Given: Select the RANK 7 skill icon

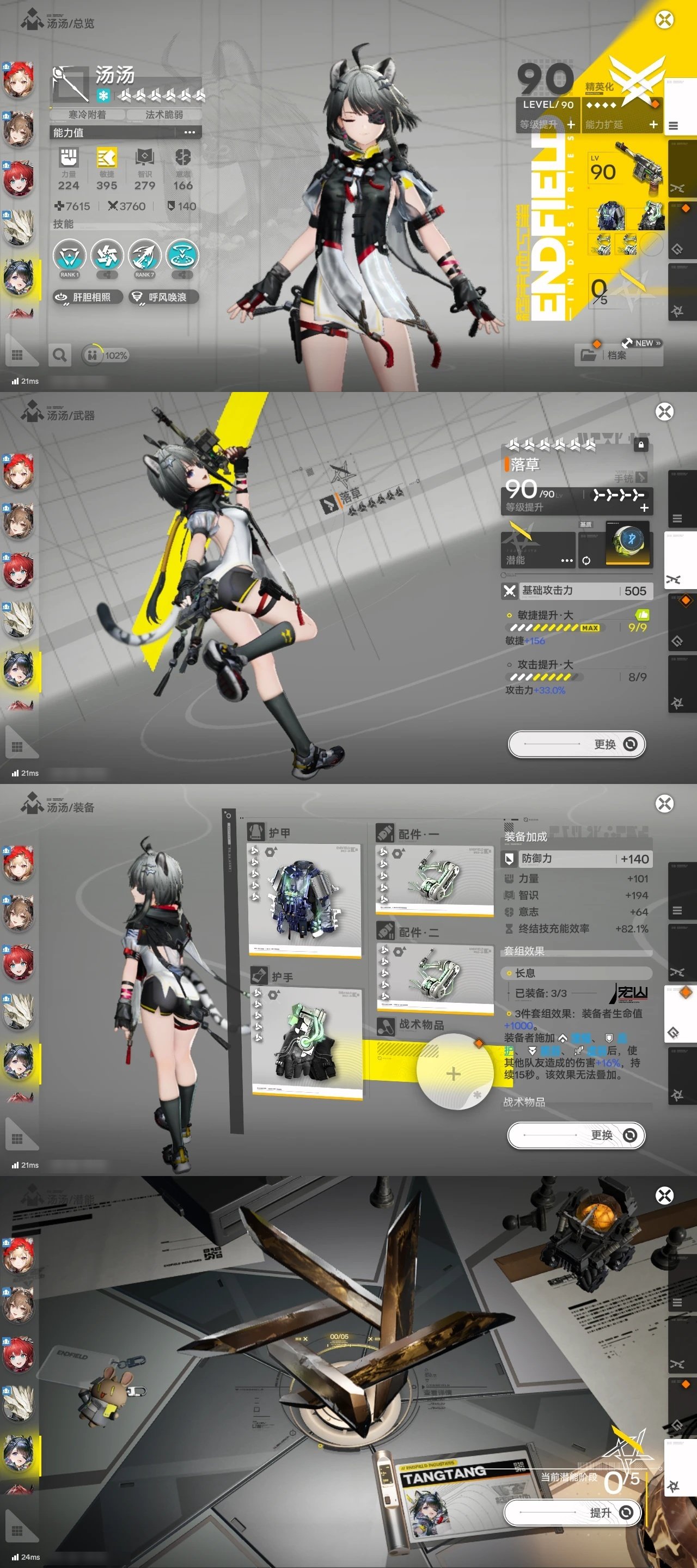Looking at the screenshot, I should coord(144,256).
